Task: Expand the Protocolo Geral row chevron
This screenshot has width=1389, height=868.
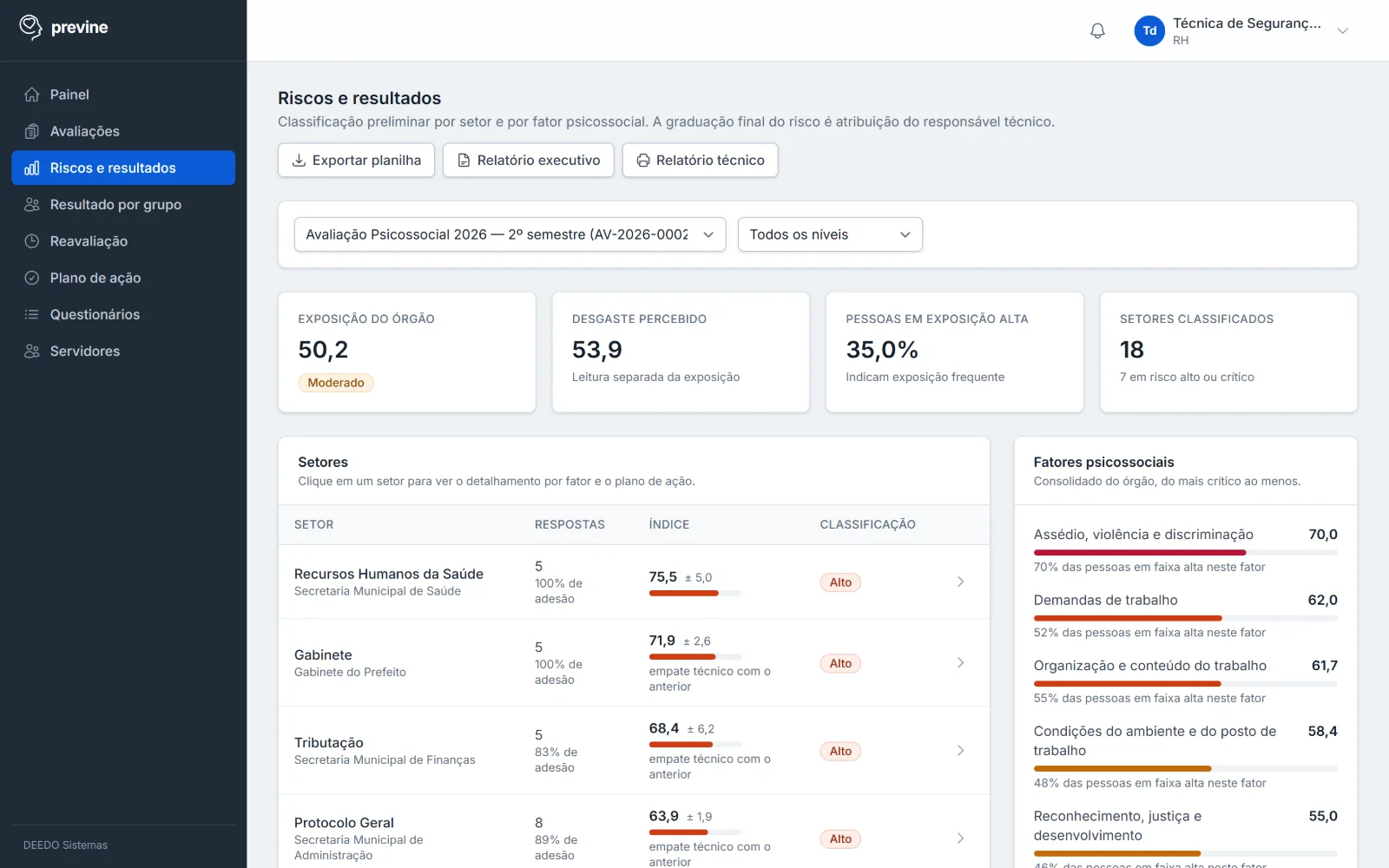Action: pyautogui.click(x=960, y=838)
